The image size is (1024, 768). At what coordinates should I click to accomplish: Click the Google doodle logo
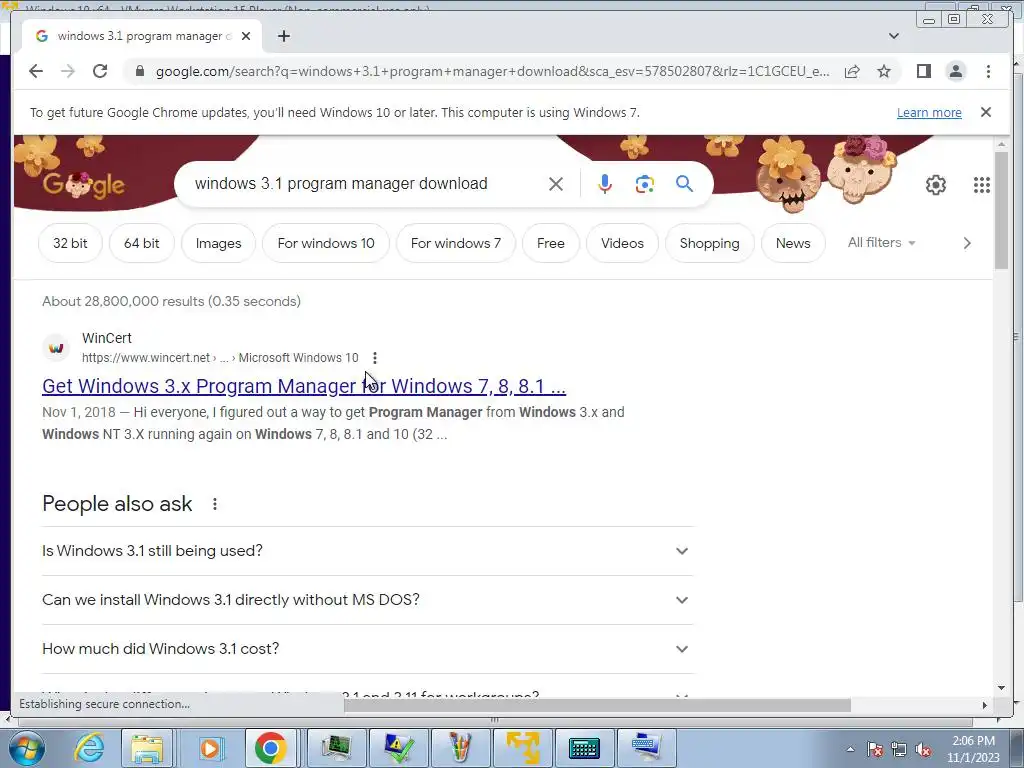pos(84,185)
